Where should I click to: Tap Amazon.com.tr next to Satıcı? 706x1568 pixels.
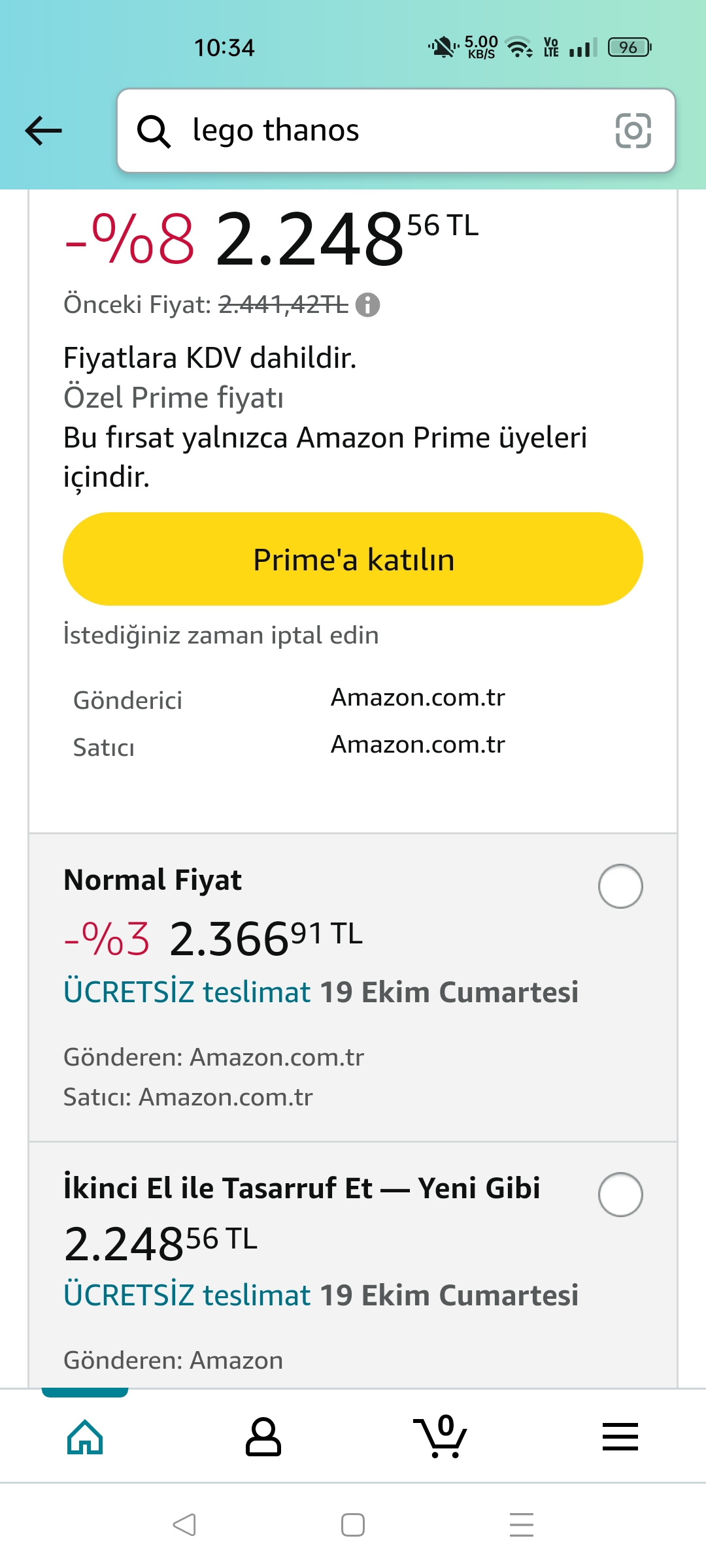tap(418, 745)
